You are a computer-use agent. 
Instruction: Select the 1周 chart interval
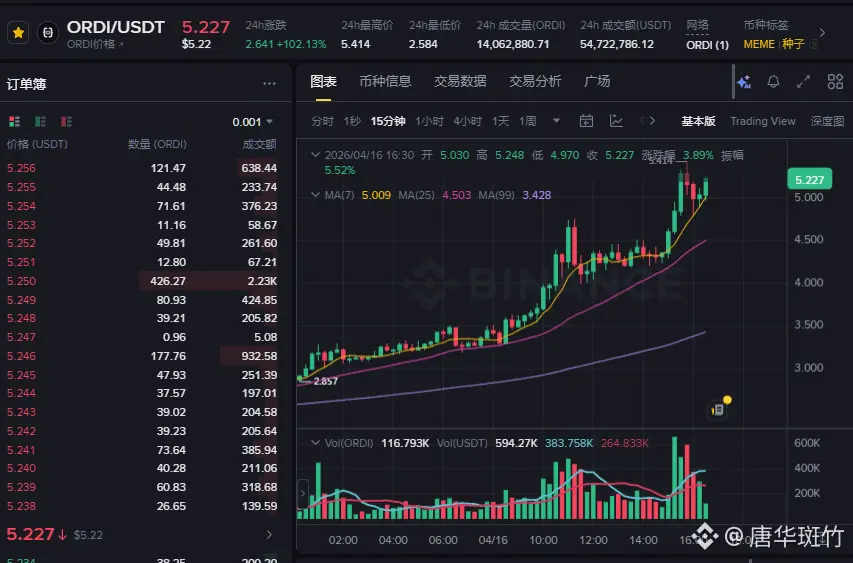pyautogui.click(x=527, y=121)
